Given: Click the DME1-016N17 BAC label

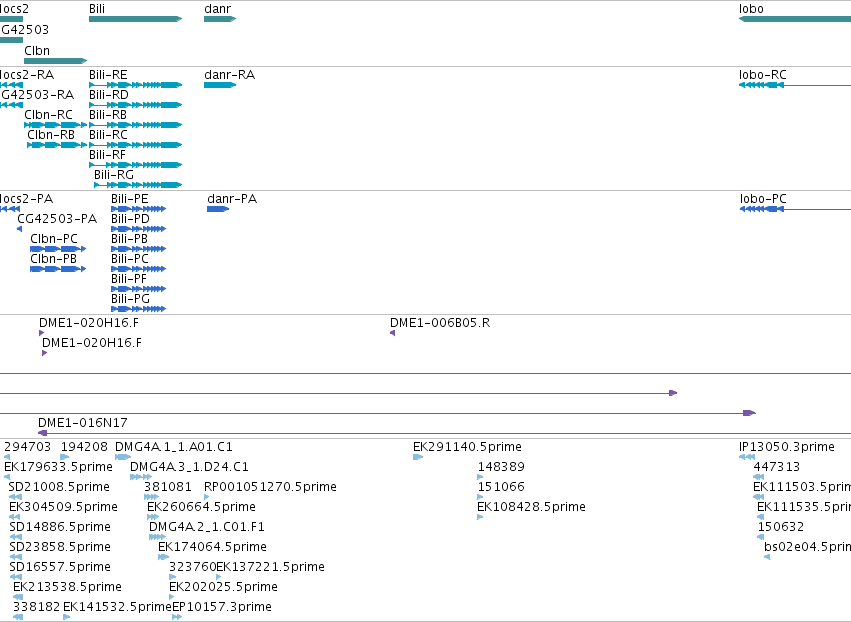Looking at the screenshot, I should [x=82, y=423].
